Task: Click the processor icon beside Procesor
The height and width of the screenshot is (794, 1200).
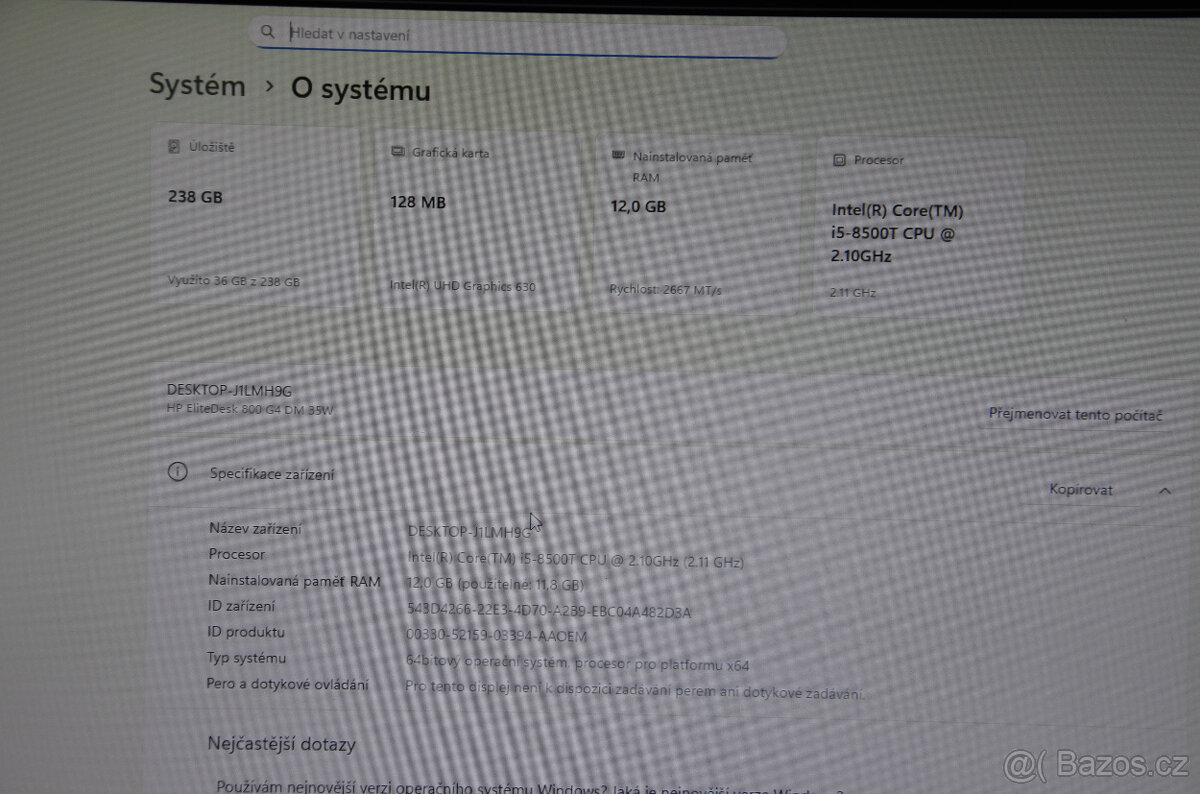Action: pos(839,160)
